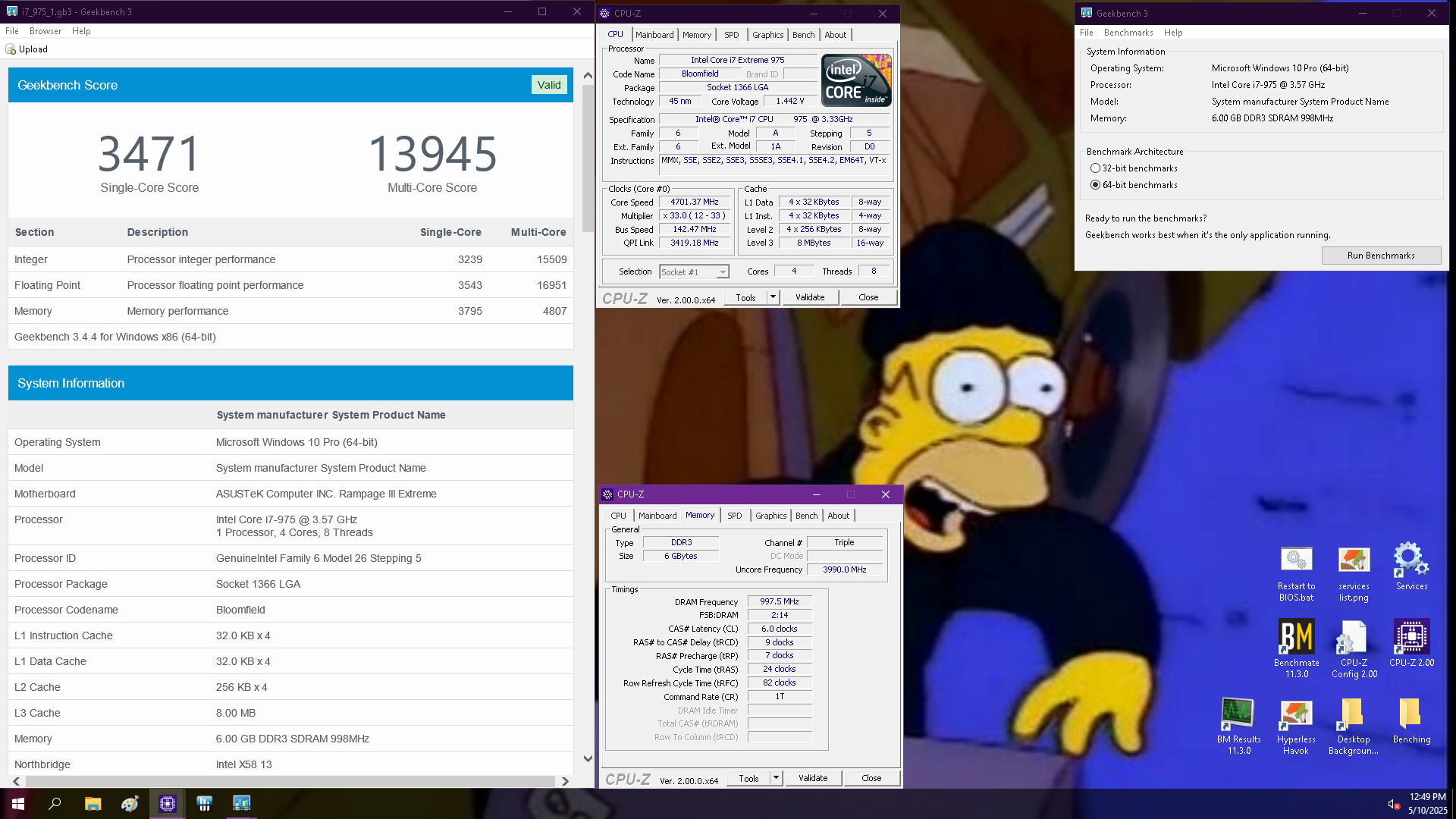Open Tools dropdown arrow in lower CPU-Z
This screenshot has height=819, width=1456.
click(776, 778)
